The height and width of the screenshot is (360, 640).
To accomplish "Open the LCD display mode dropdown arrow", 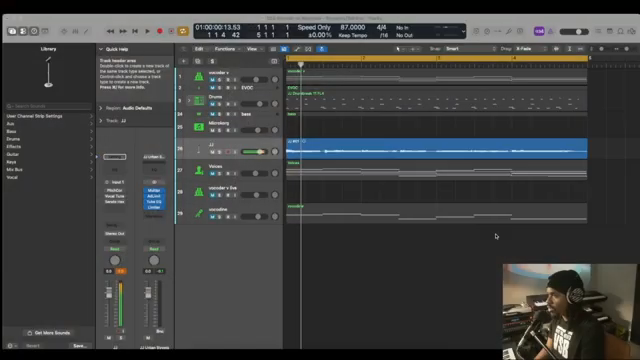I will click(x=463, y=31).
